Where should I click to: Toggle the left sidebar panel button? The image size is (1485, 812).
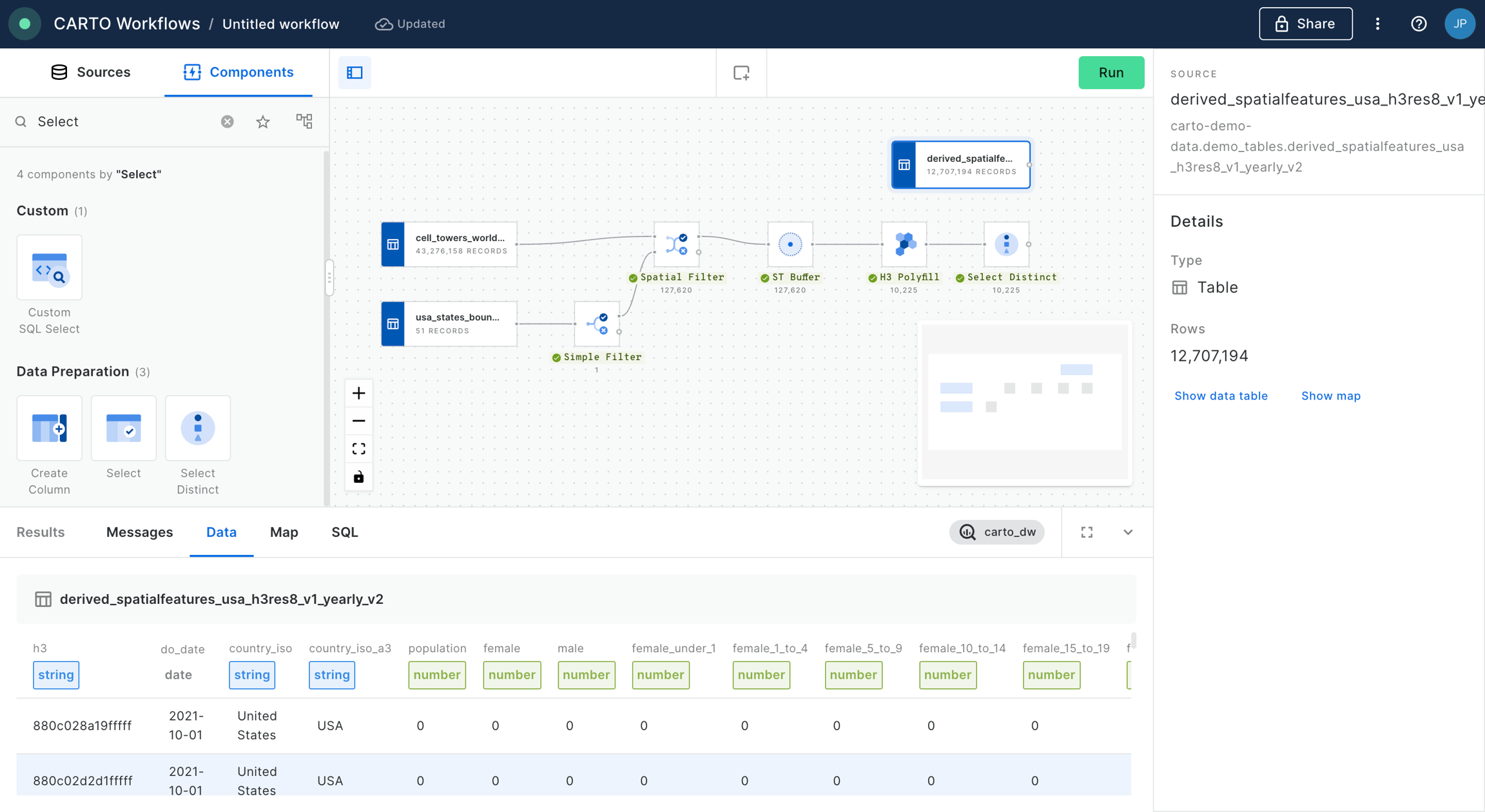355,73
